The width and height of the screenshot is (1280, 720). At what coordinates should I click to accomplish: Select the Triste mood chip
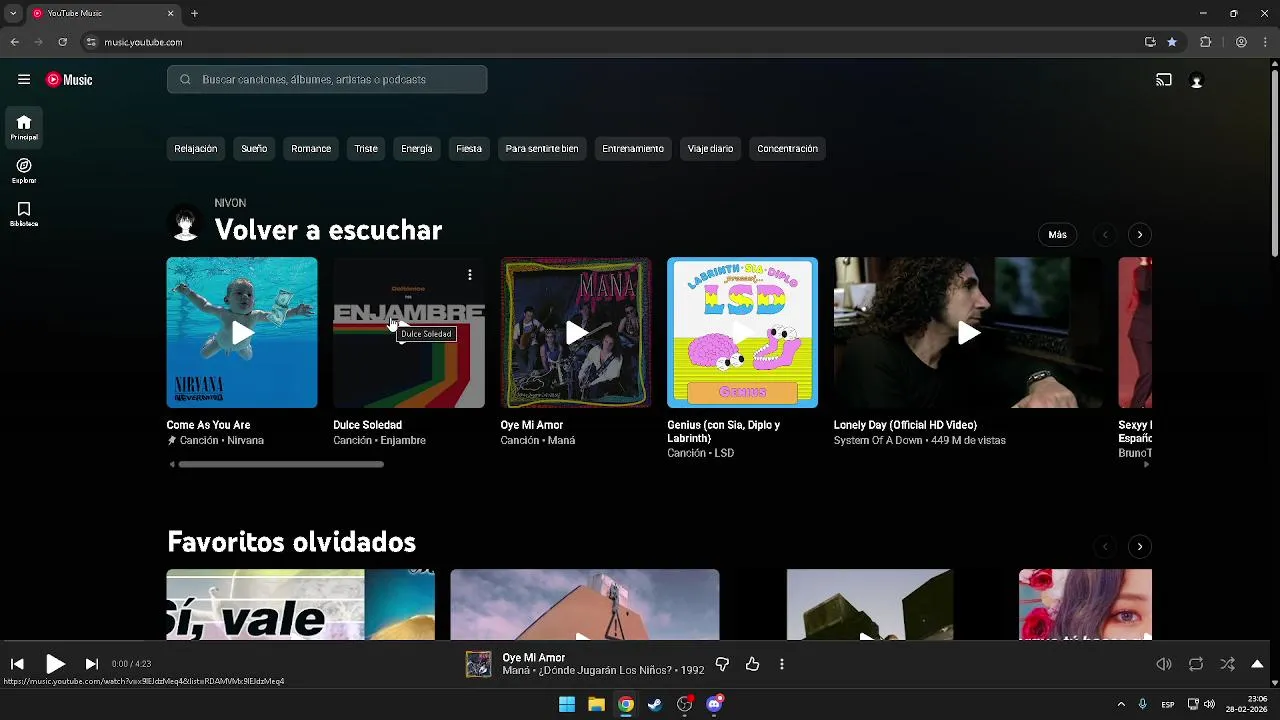[366, 149]
